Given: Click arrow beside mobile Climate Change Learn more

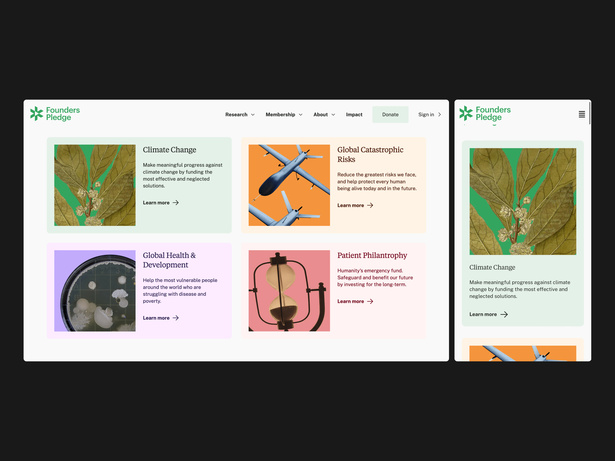Looking at the screenshot, I should pyautogui.click(x=503, y=314).
